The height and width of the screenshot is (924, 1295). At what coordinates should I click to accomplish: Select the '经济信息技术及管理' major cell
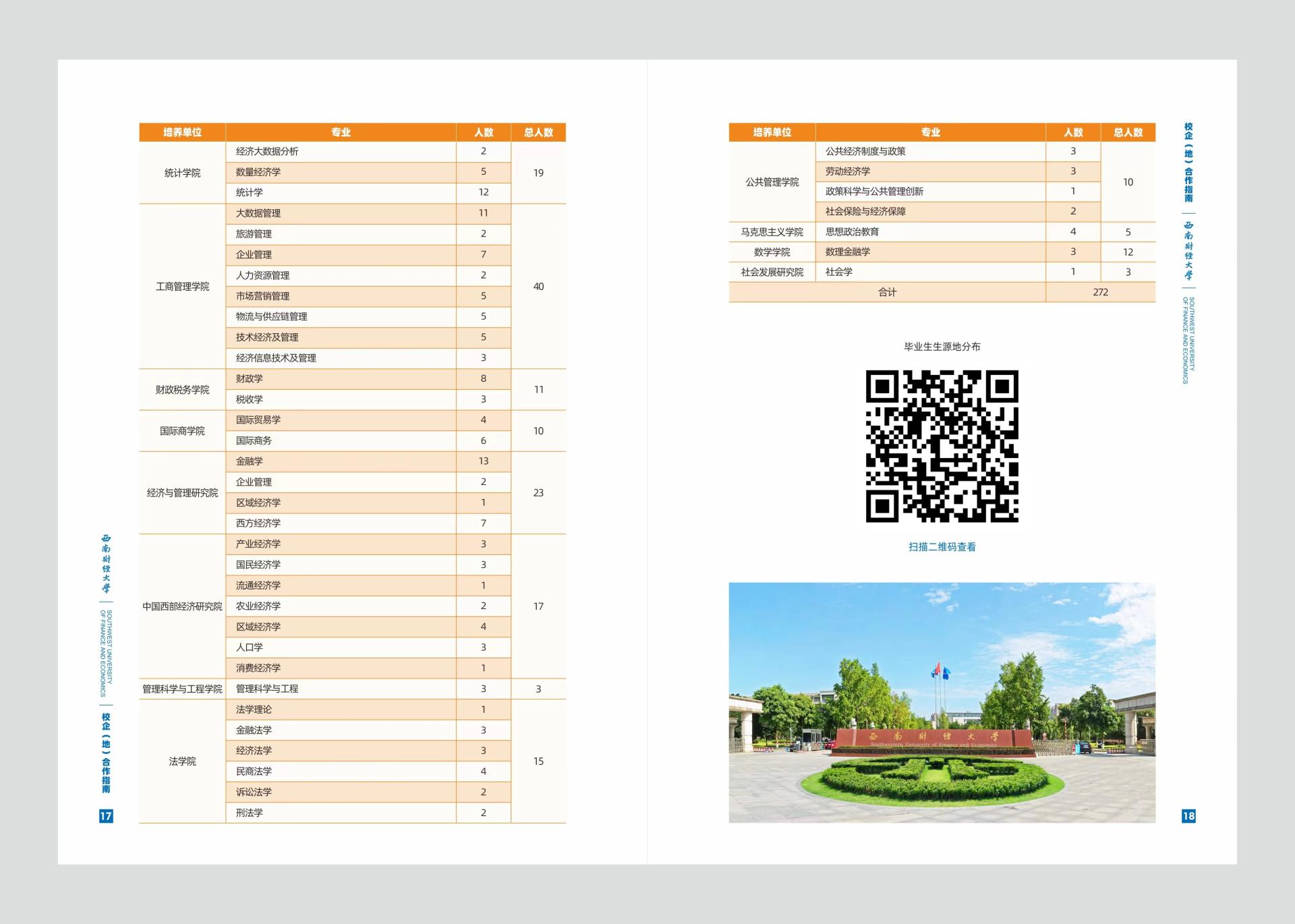341,358
